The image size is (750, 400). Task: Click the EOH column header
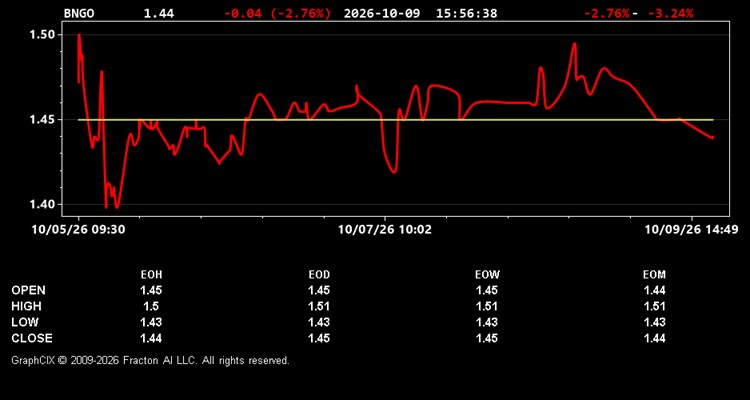[x=151, y=275]
